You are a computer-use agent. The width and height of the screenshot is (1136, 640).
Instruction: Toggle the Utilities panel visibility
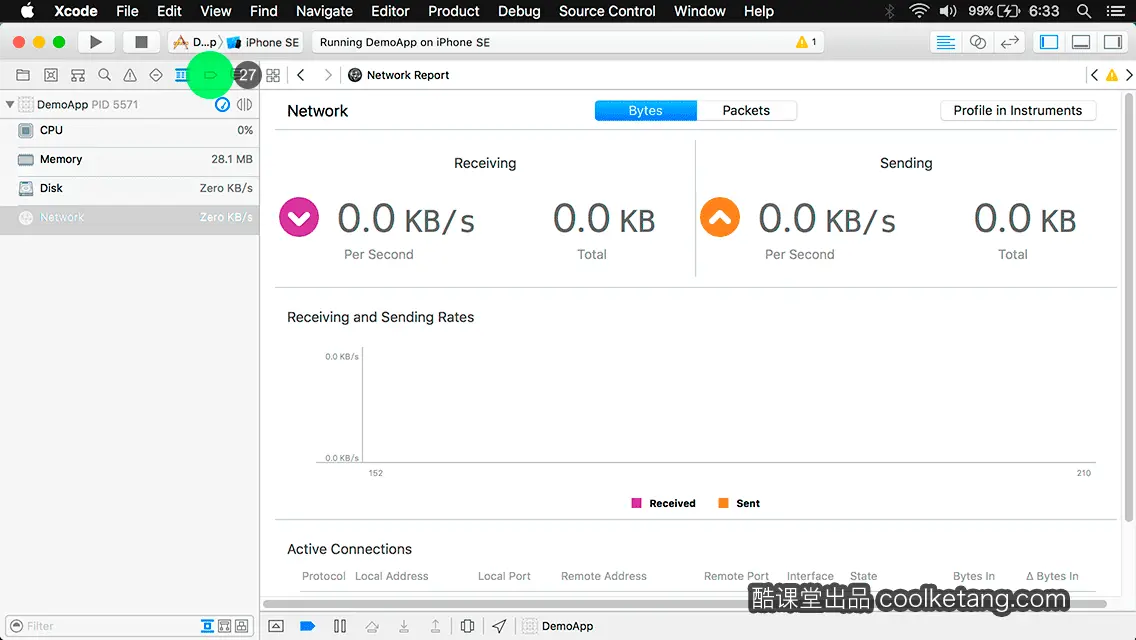pos(1112,42)
